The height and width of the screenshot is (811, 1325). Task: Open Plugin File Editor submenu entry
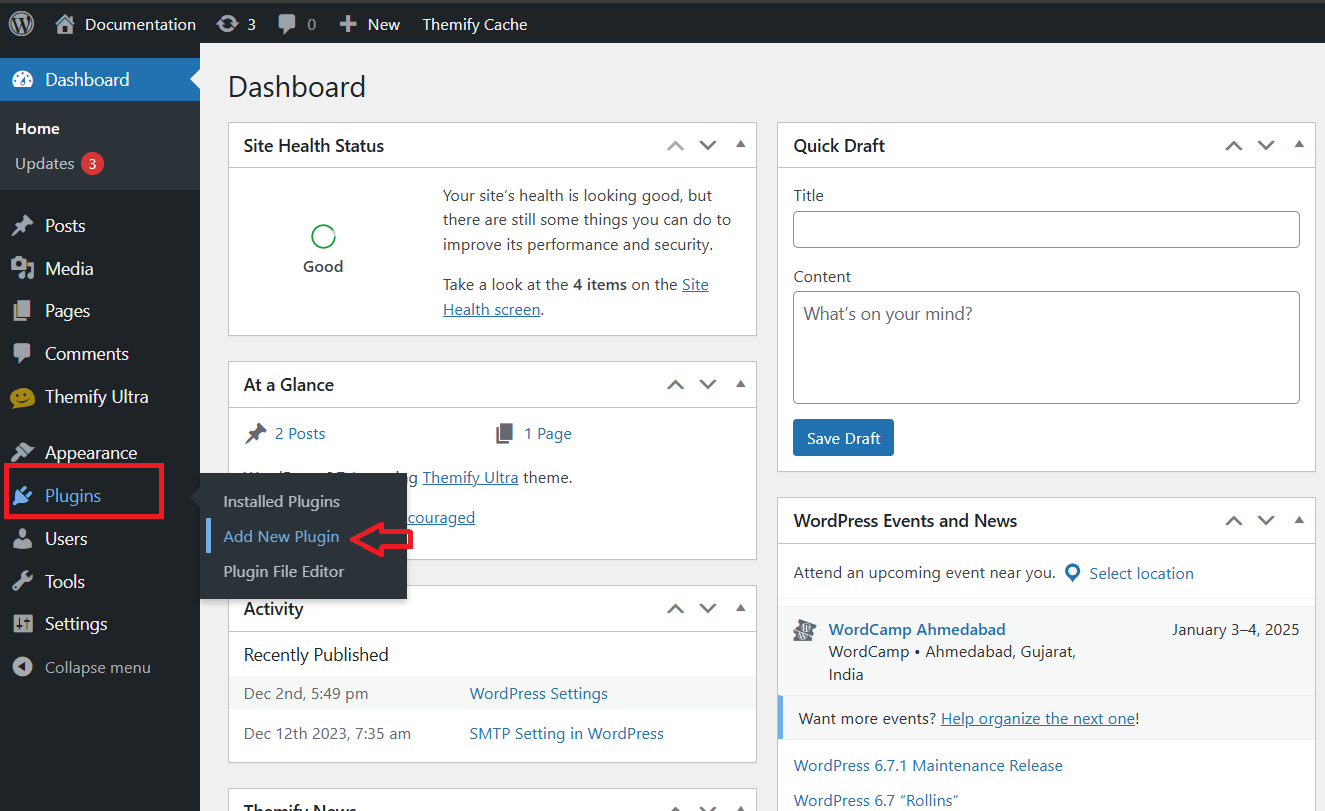pos(283,572)
